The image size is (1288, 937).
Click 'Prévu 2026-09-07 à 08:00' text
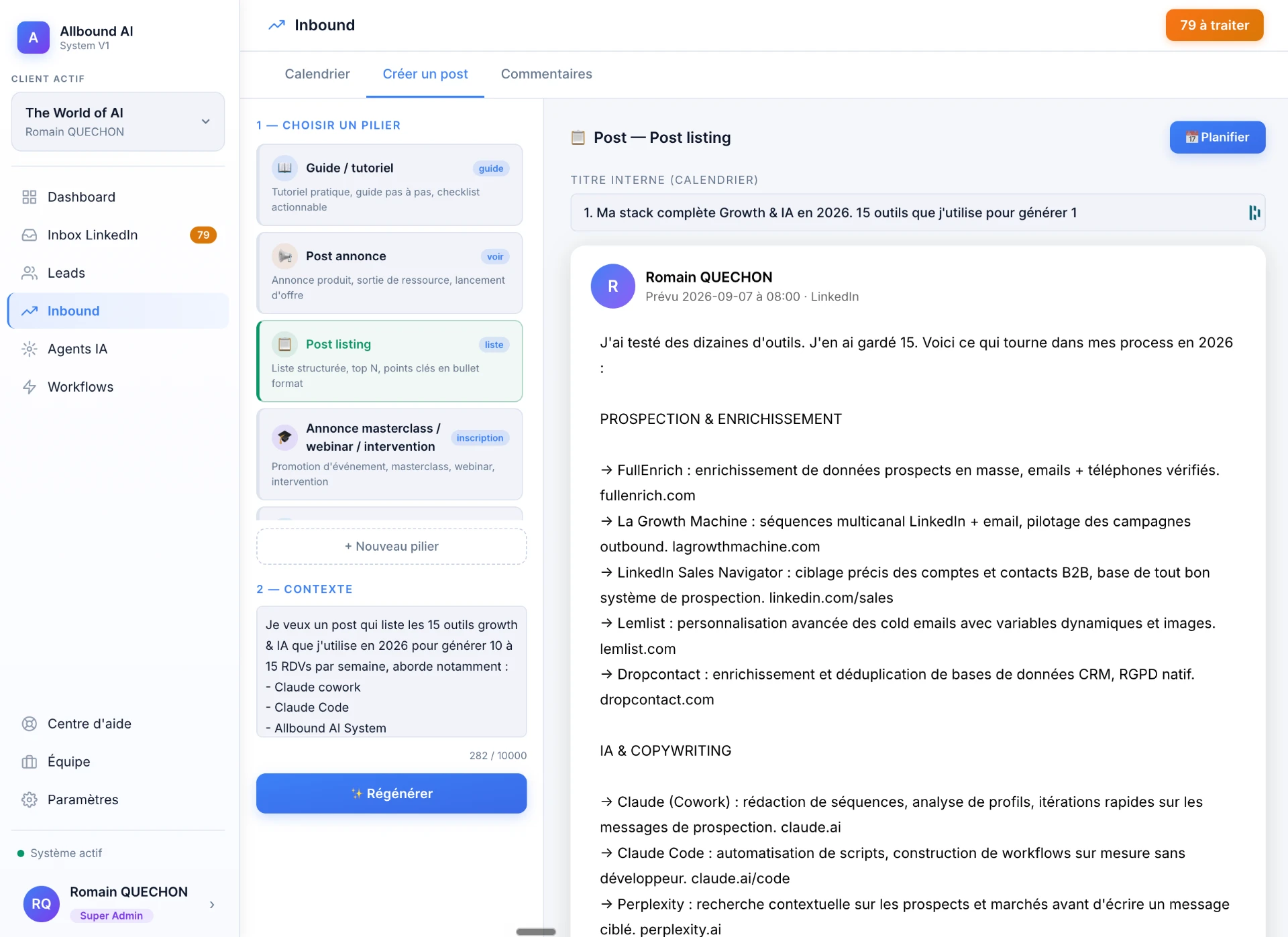(723, 296)
